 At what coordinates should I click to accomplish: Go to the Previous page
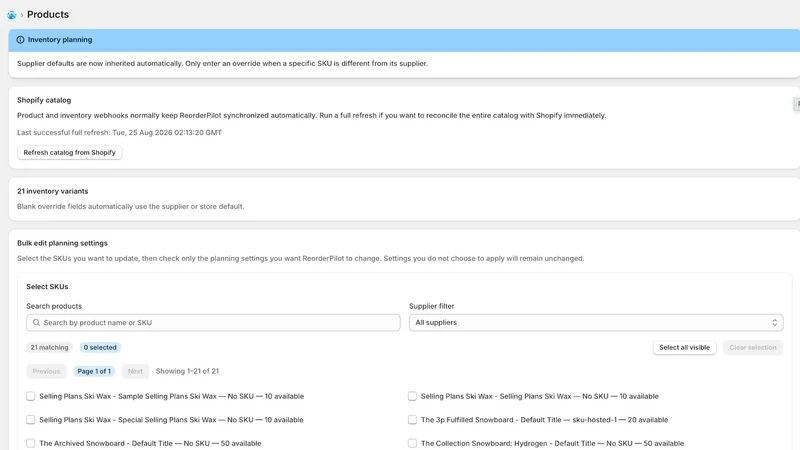pos(46,371)
